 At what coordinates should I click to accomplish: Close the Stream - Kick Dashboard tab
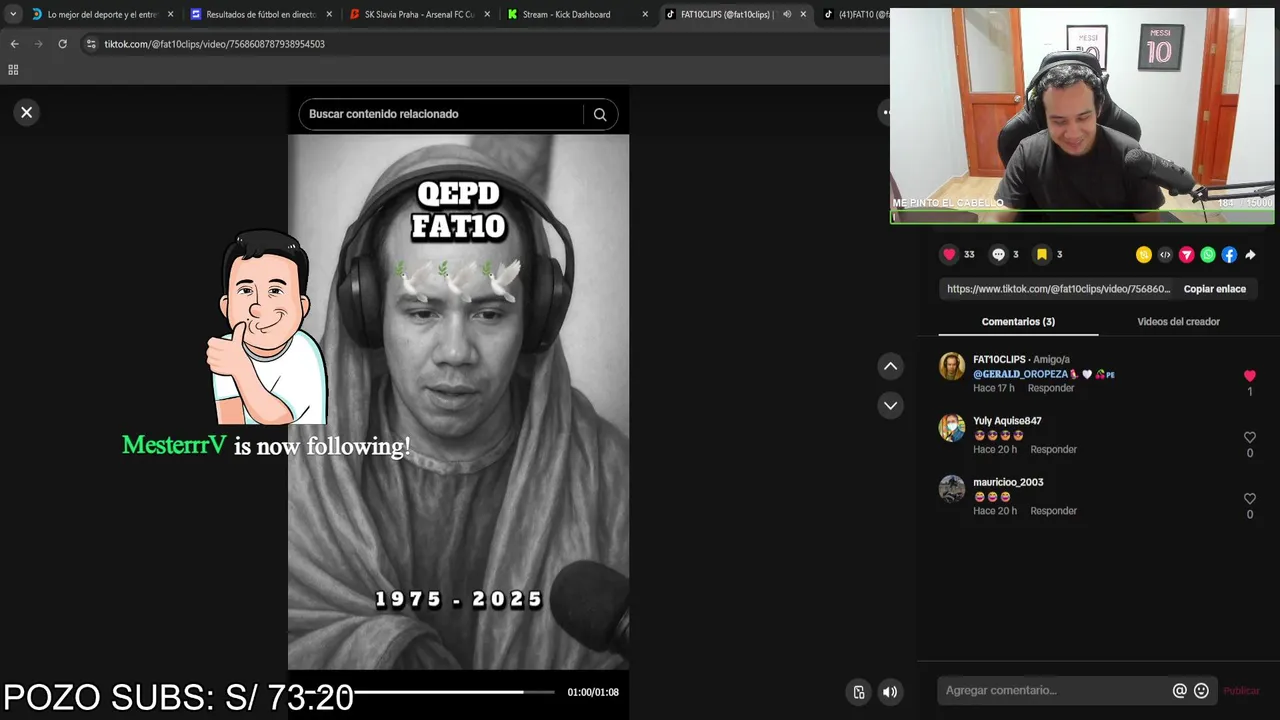[x=645, y=14]
